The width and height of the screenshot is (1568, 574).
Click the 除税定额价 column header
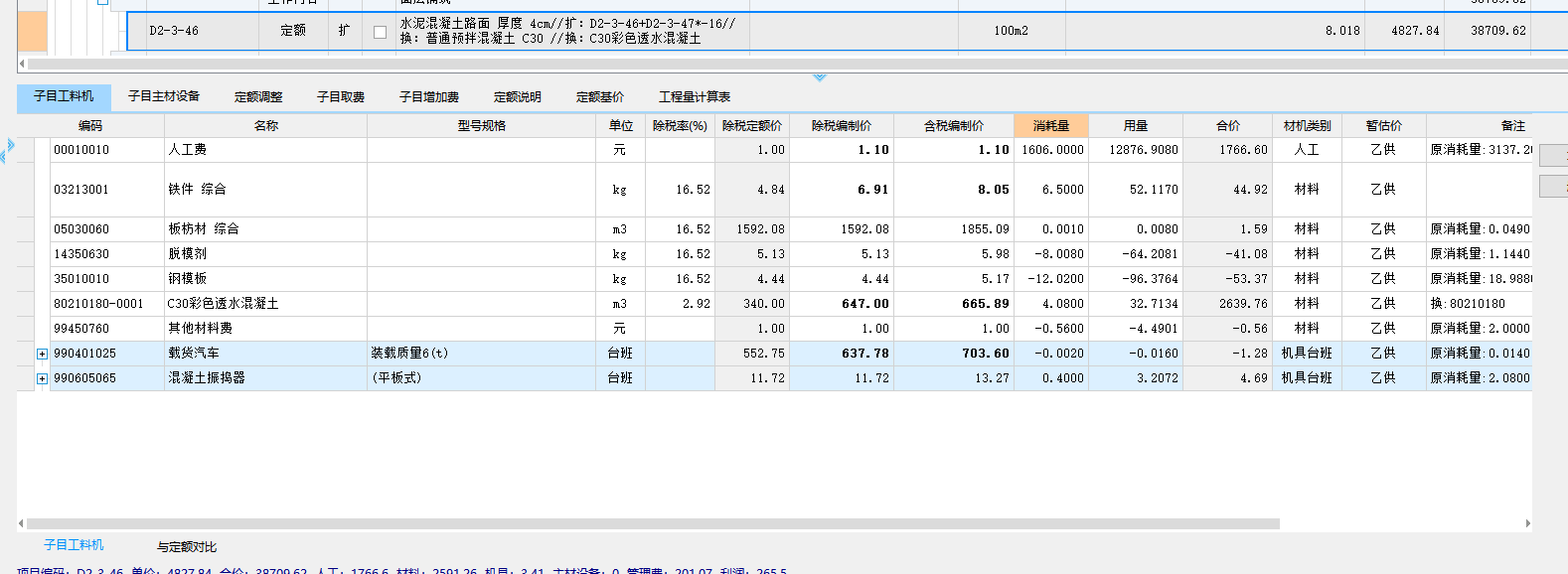coord(752,126)
